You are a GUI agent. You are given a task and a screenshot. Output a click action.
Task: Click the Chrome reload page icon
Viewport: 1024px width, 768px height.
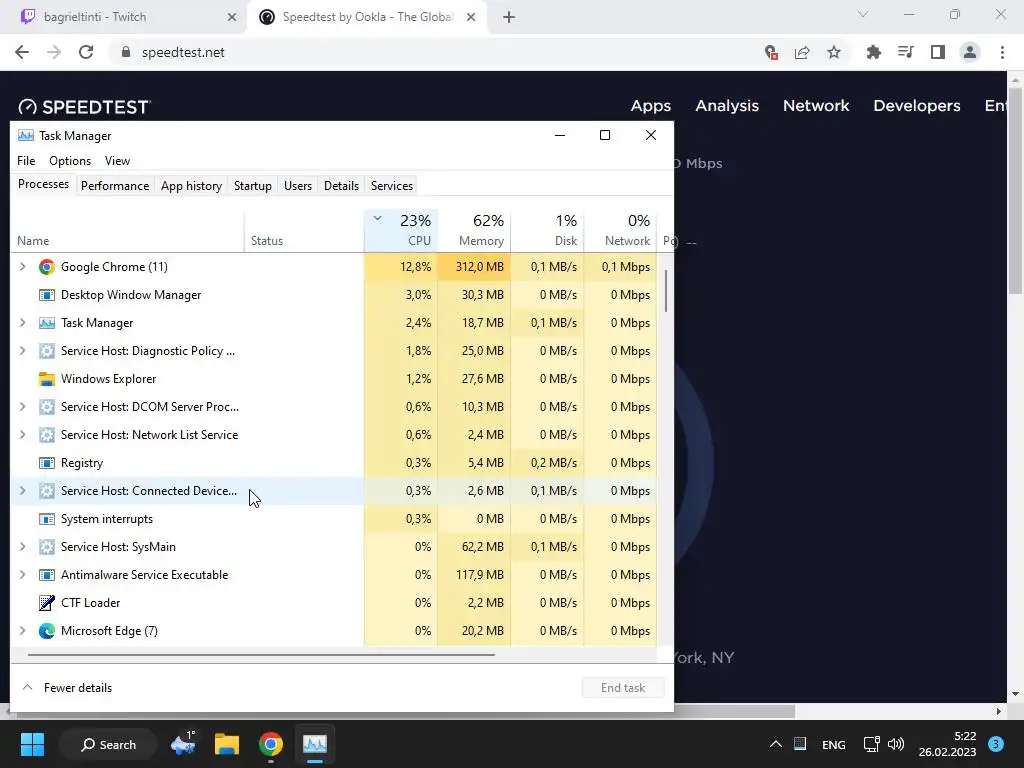coord(86,52)
